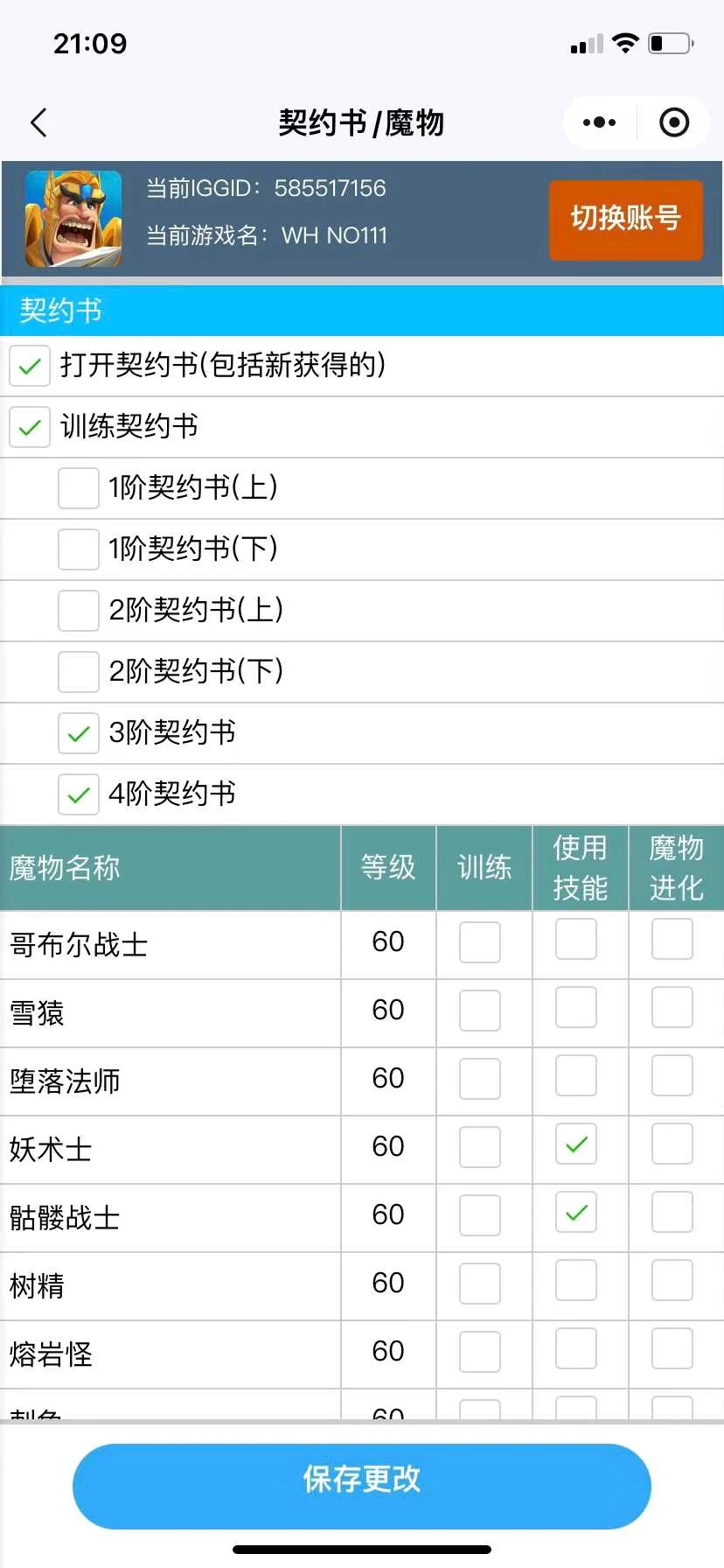
Task: Uncheck the 4阶契约书 checkbox
Action: pyautogui.click(x=79, y=794)
